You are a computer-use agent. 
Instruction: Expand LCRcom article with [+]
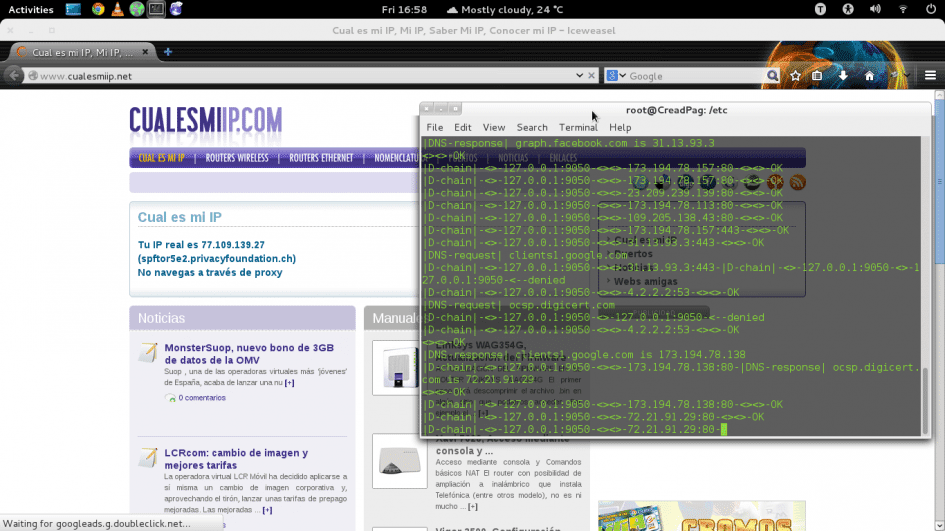(x=268, y=510)
